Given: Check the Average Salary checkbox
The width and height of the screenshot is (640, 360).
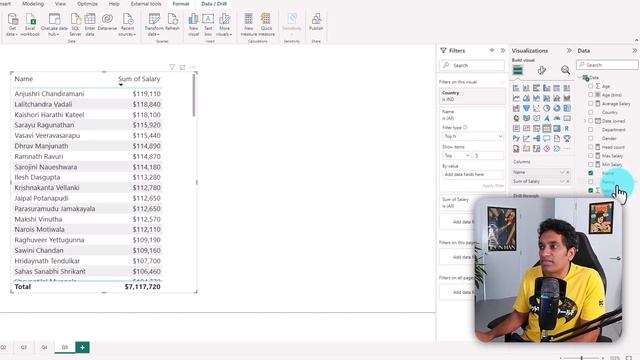Looking at the screenshot, I should [591, 104].
